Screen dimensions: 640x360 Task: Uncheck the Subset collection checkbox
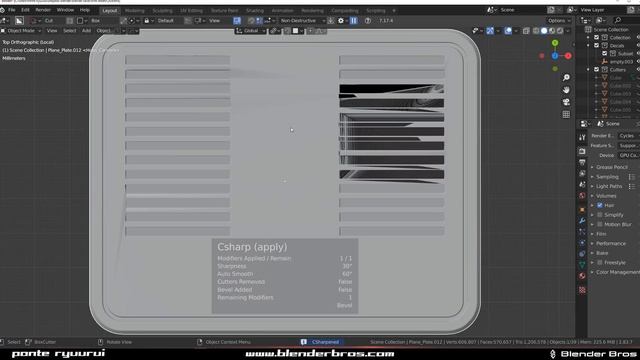pyautogui.click(x=604, y=53)
